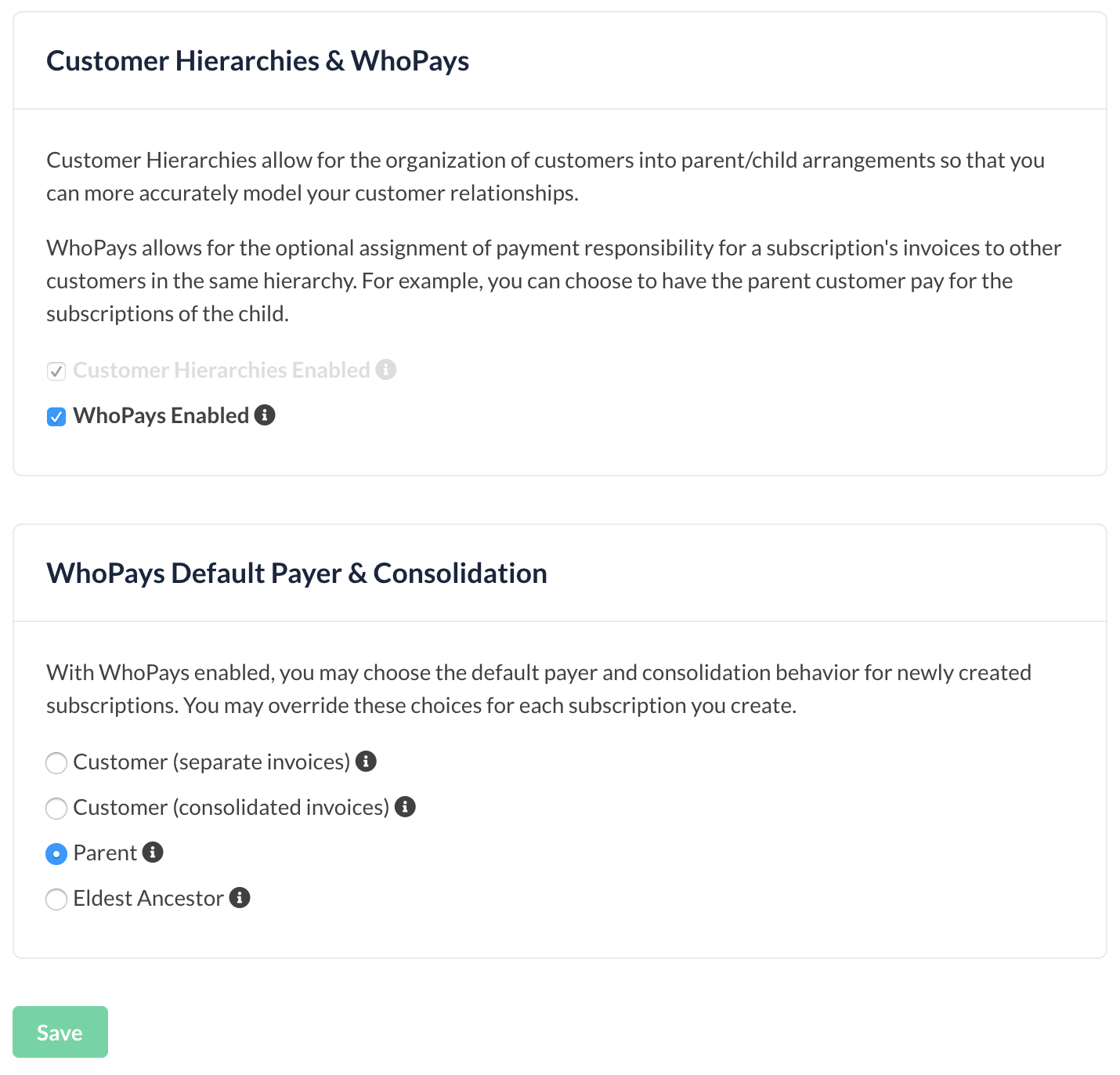Click the greyed "Customer Hierarchies Enabled" label text
Viewport: 1120px width, 1075px height.
221,370
